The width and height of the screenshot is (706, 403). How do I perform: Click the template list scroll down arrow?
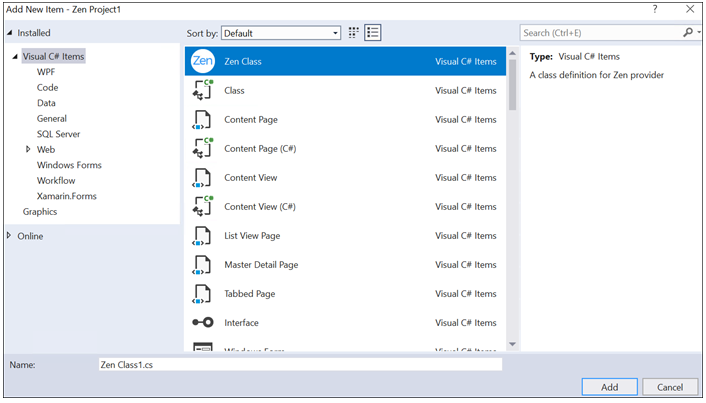point(512,344)
